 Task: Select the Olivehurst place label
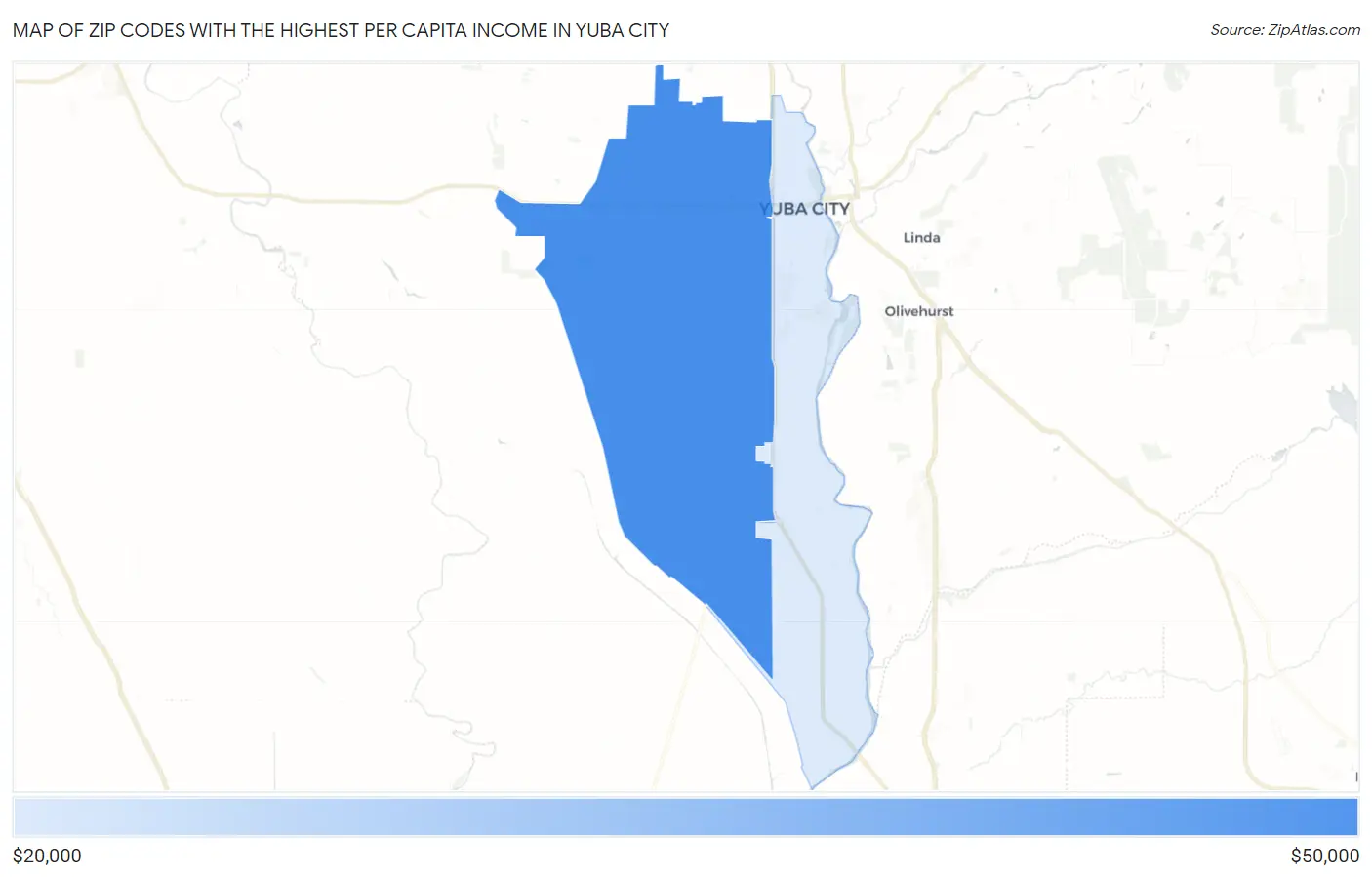coord(919,311)
